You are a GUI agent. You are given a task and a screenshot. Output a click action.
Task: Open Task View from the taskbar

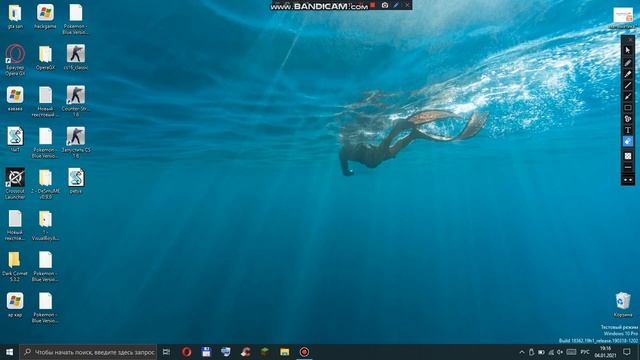click(167, 352)
